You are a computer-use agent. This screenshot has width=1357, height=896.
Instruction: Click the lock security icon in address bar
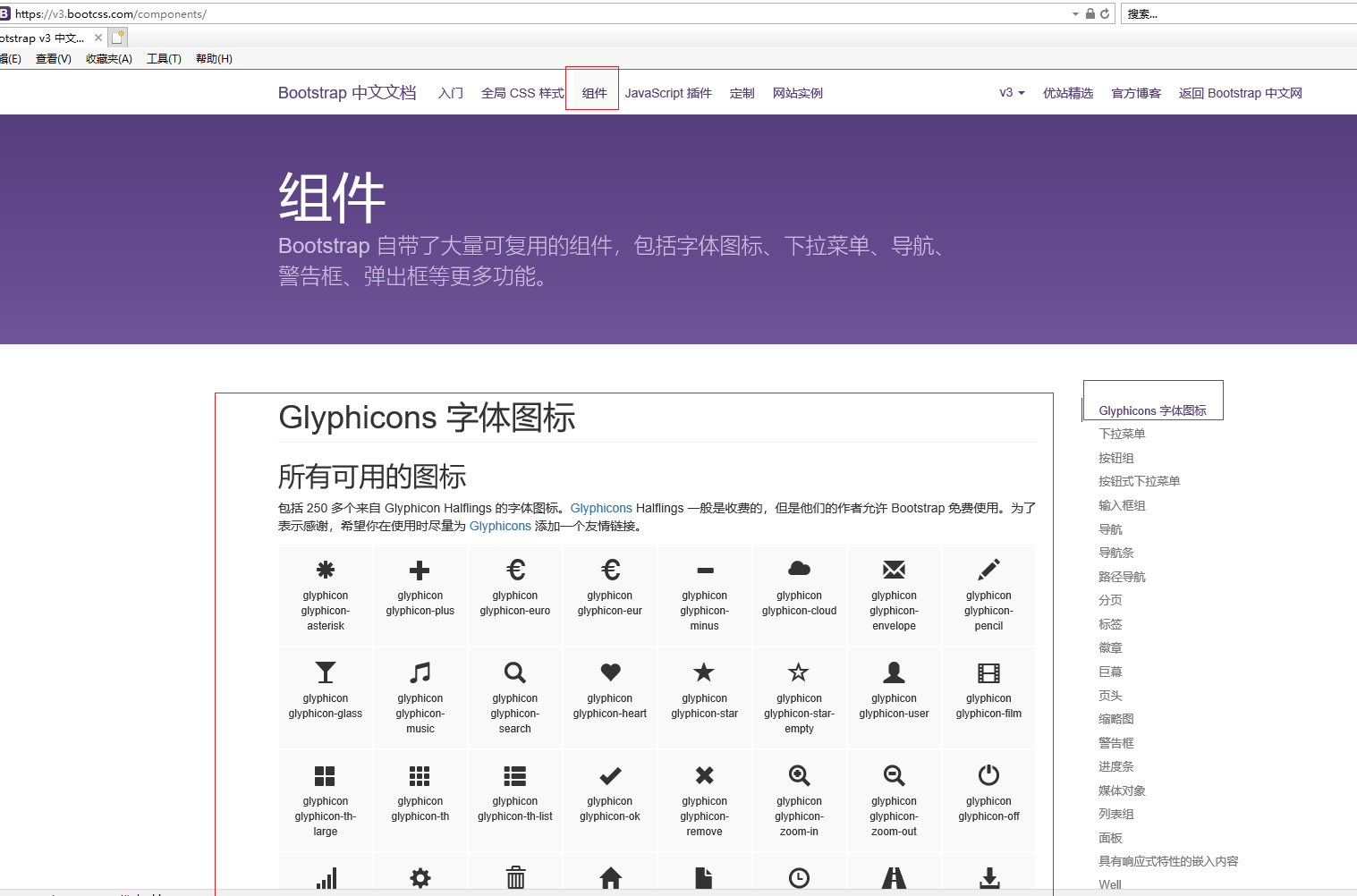(x=1090, y=13)
